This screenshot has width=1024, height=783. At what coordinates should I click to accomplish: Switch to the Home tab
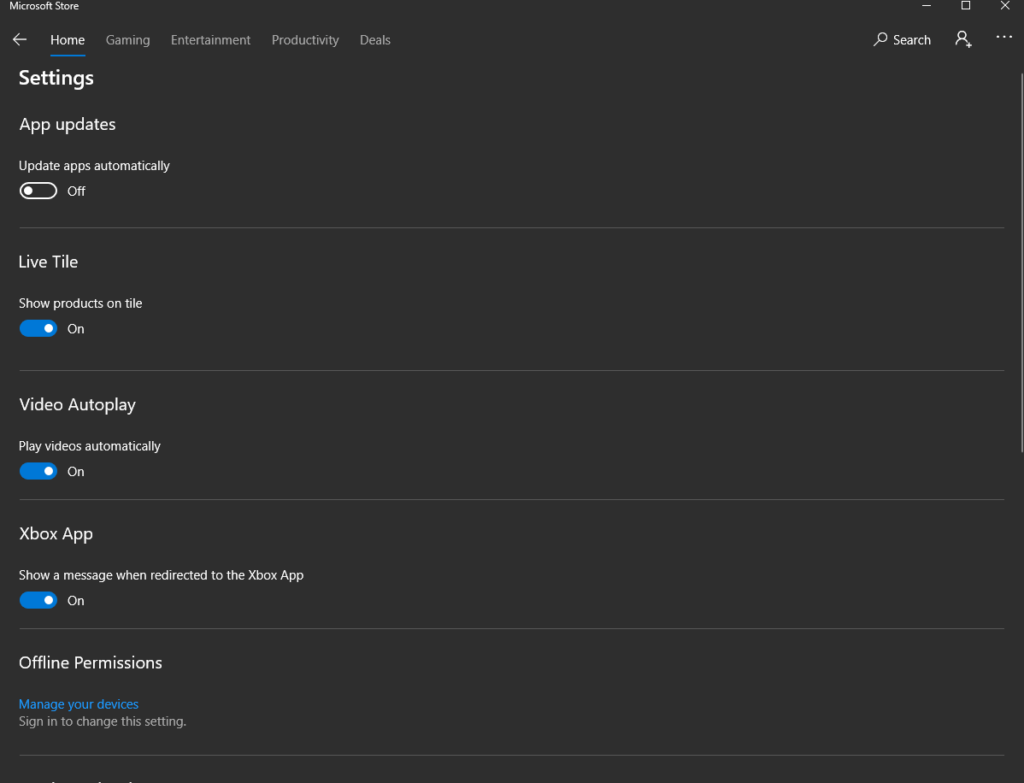(x=67, y=40)
